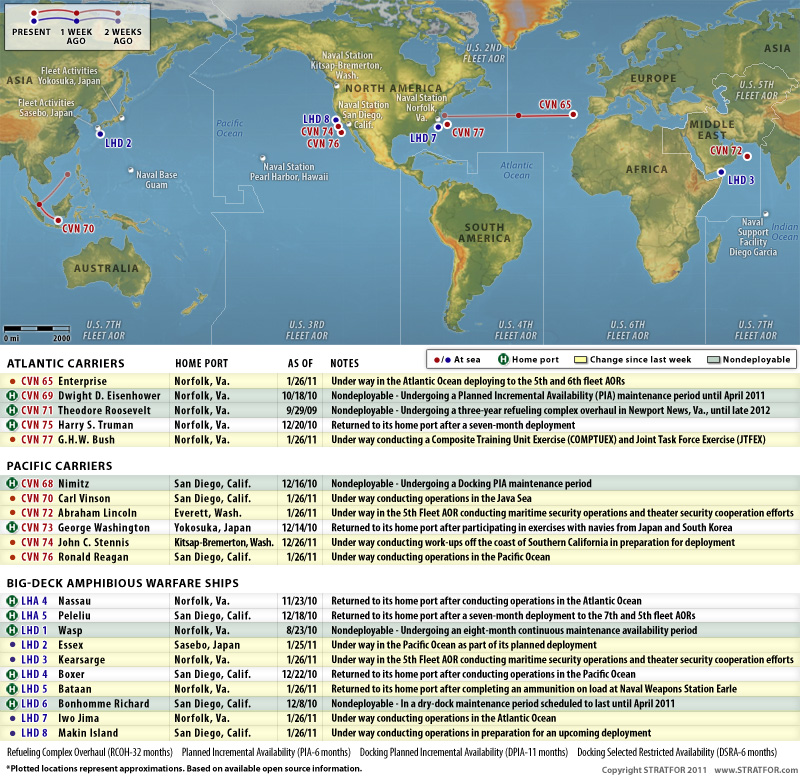Click the at-sea red dot for CVN 65 Enterprise

(12, 381)
